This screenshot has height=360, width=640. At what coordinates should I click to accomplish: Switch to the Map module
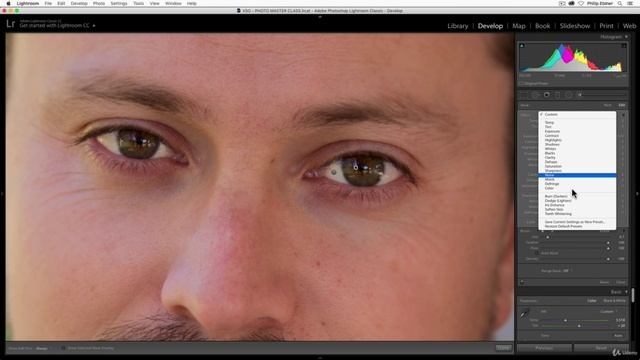(519, 26)
